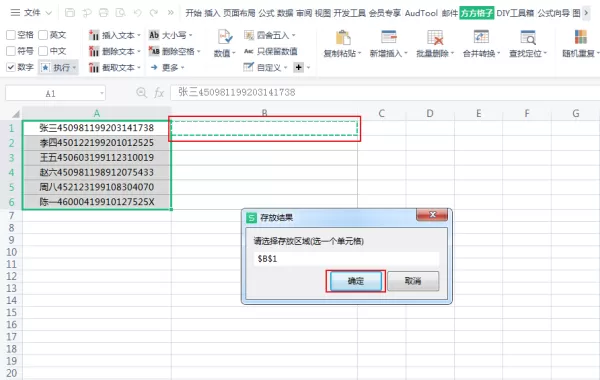Open 删除文本 dropdown
The height and width of the screenshot is (380, 600).
pyautogui.click(x=115, y=51)
